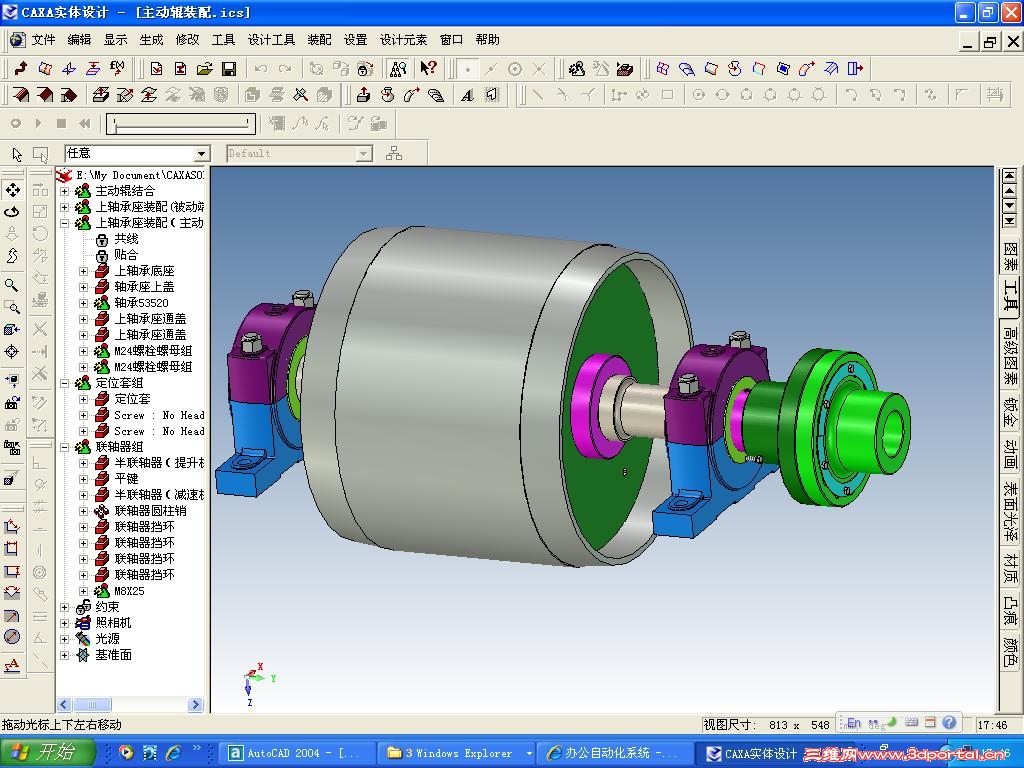Select the M8X25 item in tree

click(x=129, y=591)
